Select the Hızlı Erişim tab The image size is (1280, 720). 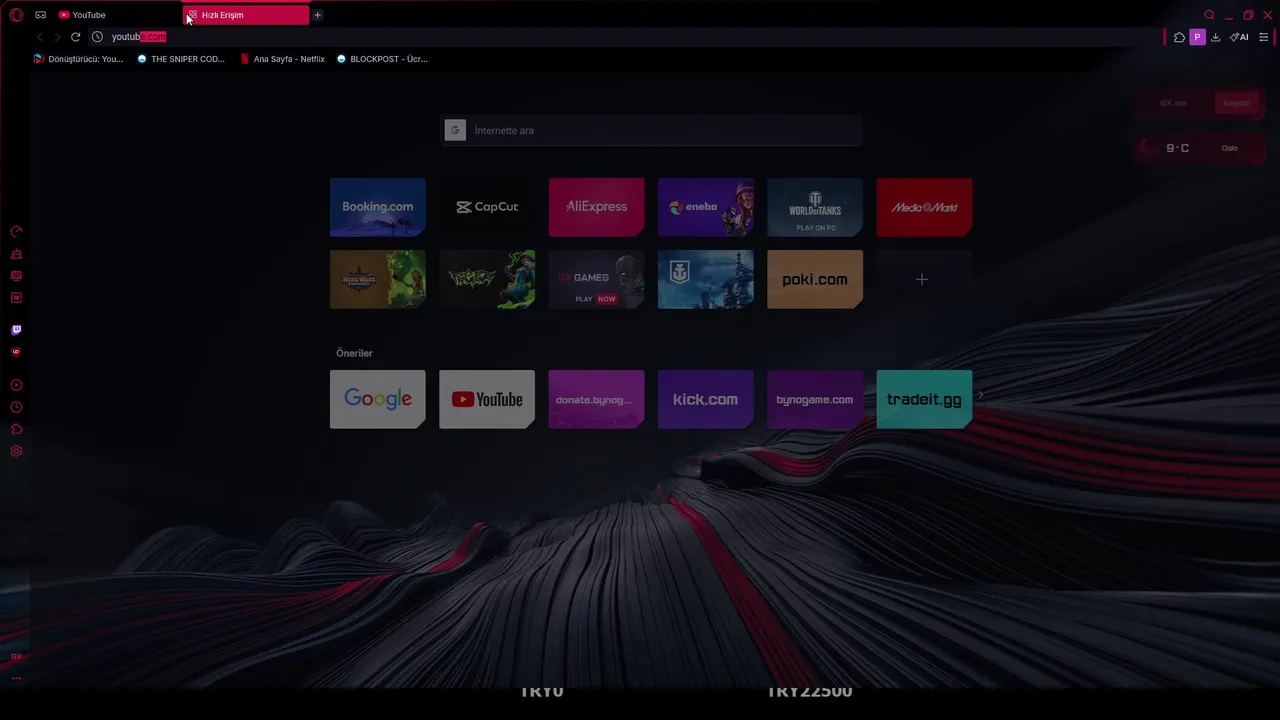point(246,15)
